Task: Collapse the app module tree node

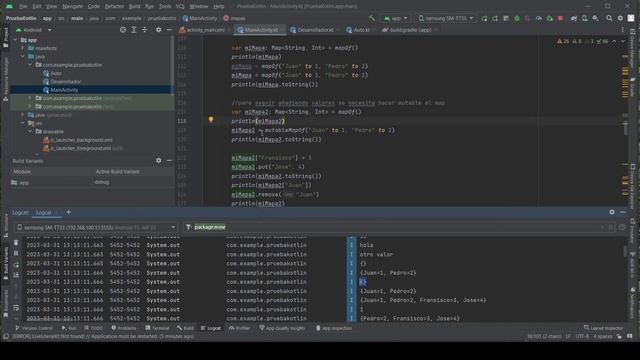Action: pos(15,40)
